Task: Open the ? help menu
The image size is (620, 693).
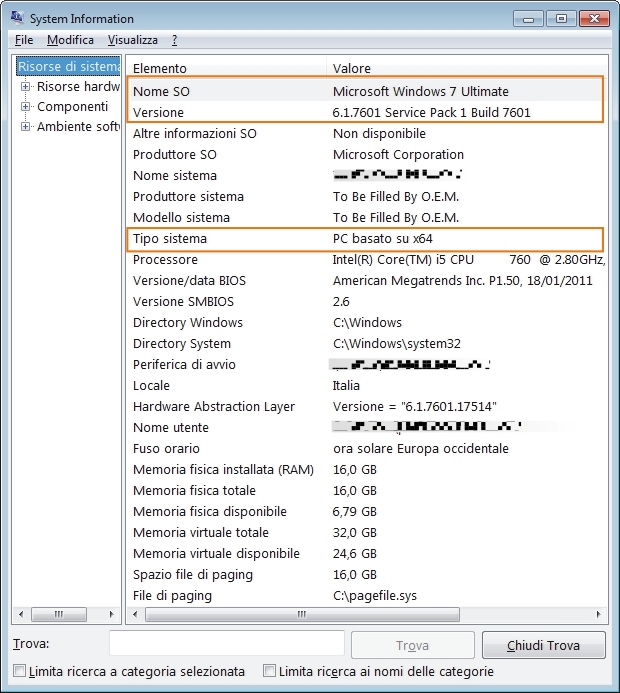Action: click(175, 40)
